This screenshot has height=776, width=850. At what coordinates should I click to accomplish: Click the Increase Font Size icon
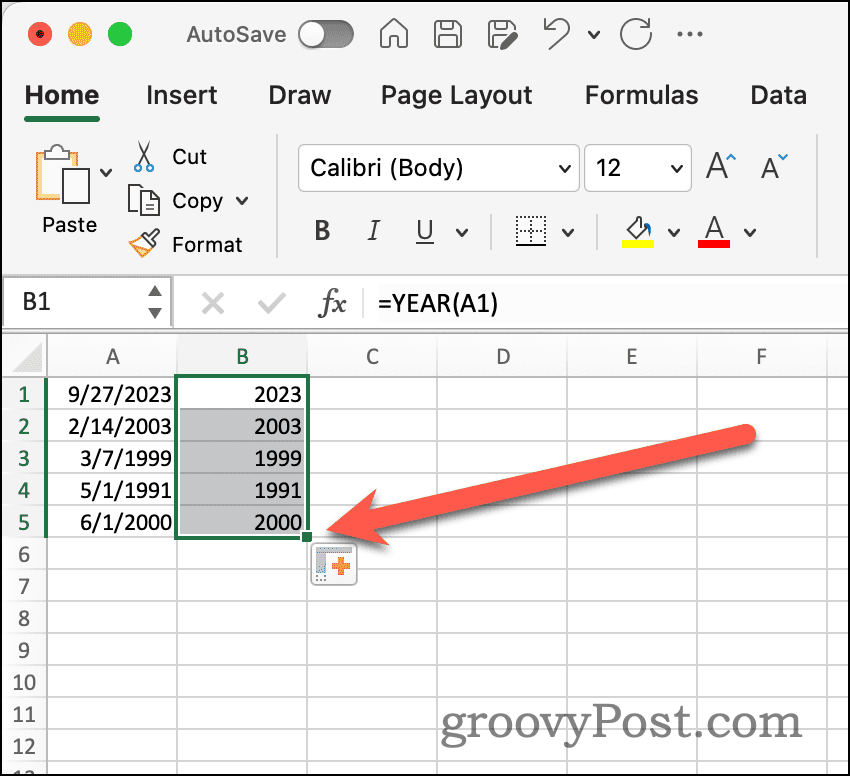click(721, 166)
